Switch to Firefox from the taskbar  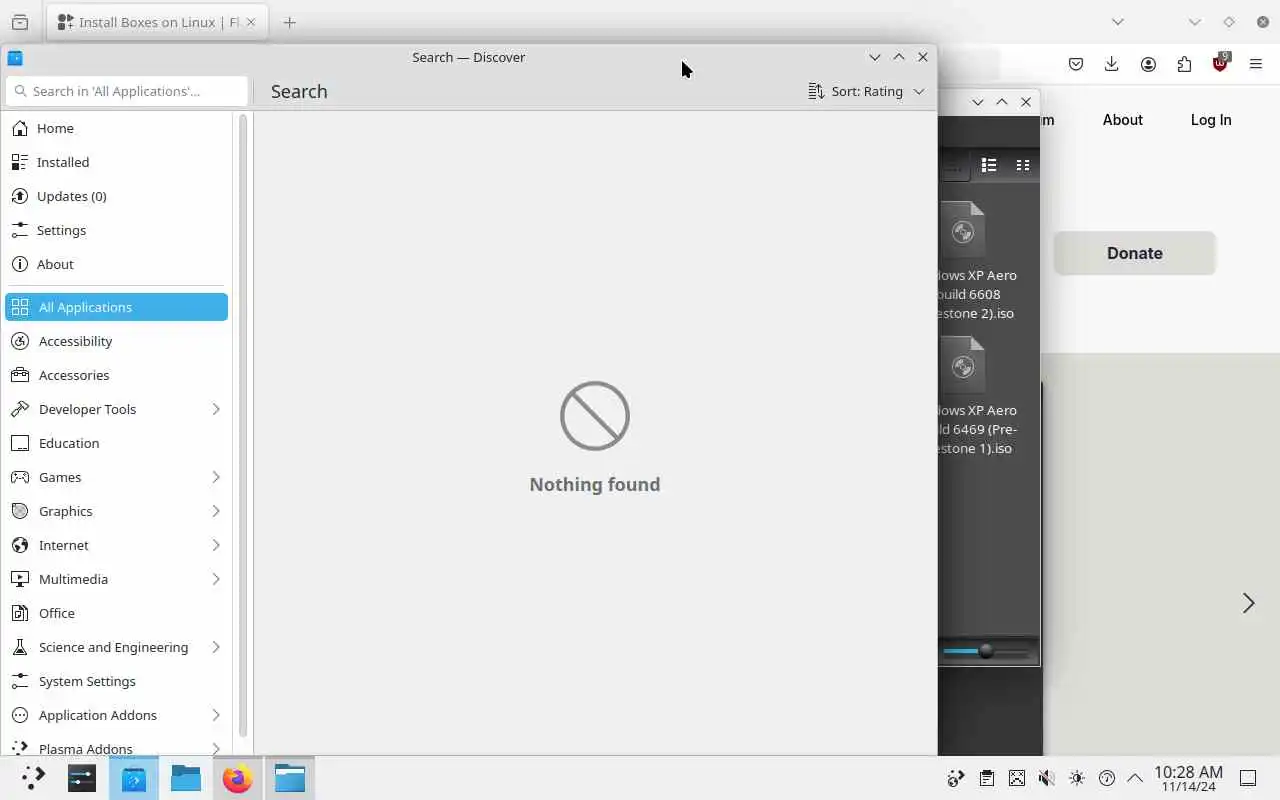pyautogui.click(x=238, y=778)
